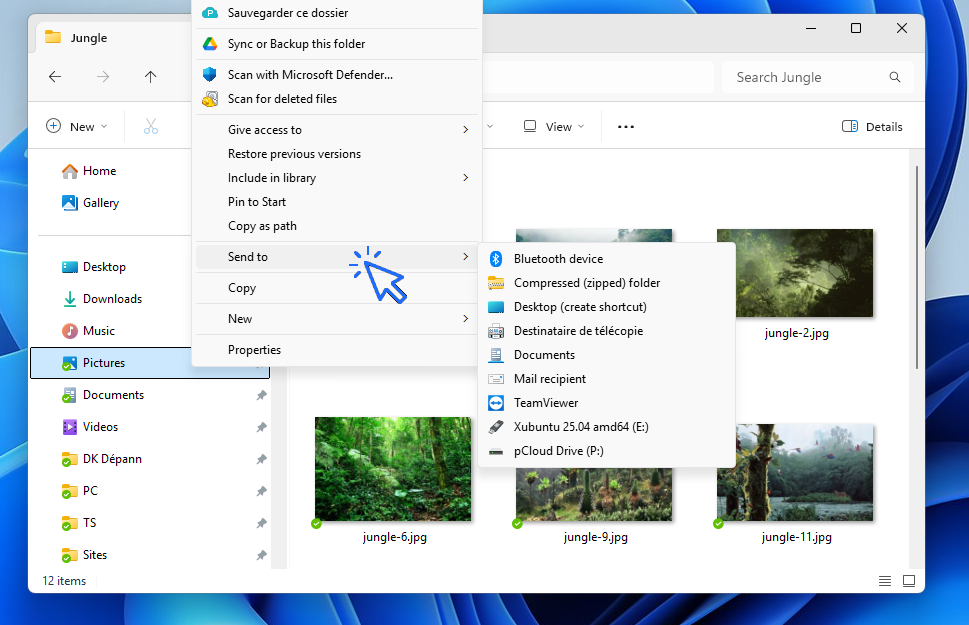Click the Cut scissors icon
The width and height of the screenshot is (969, 625).
[x=151, y=126]
